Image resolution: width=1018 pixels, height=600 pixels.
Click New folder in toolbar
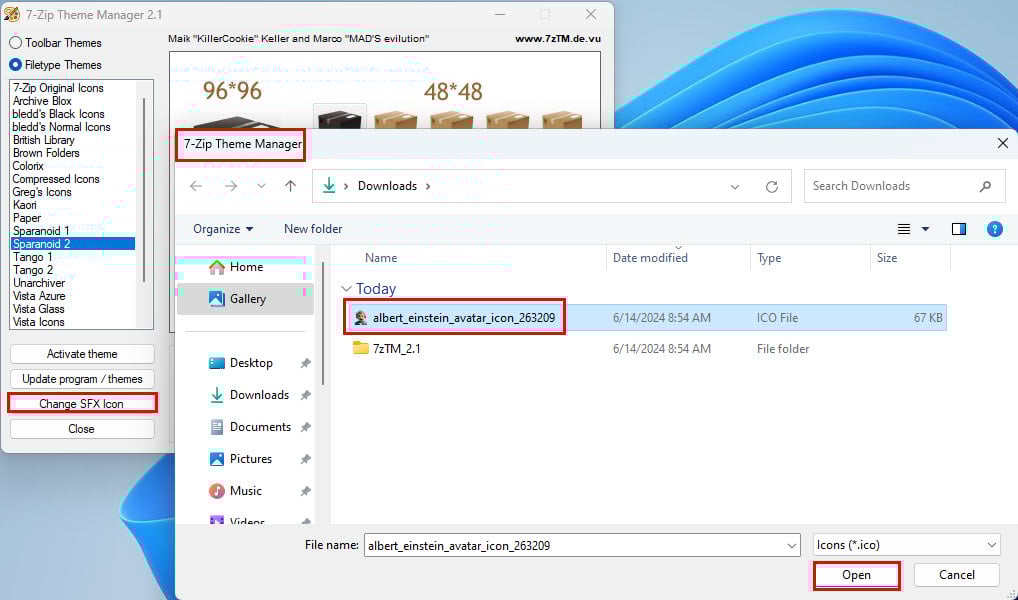(313, 229)
